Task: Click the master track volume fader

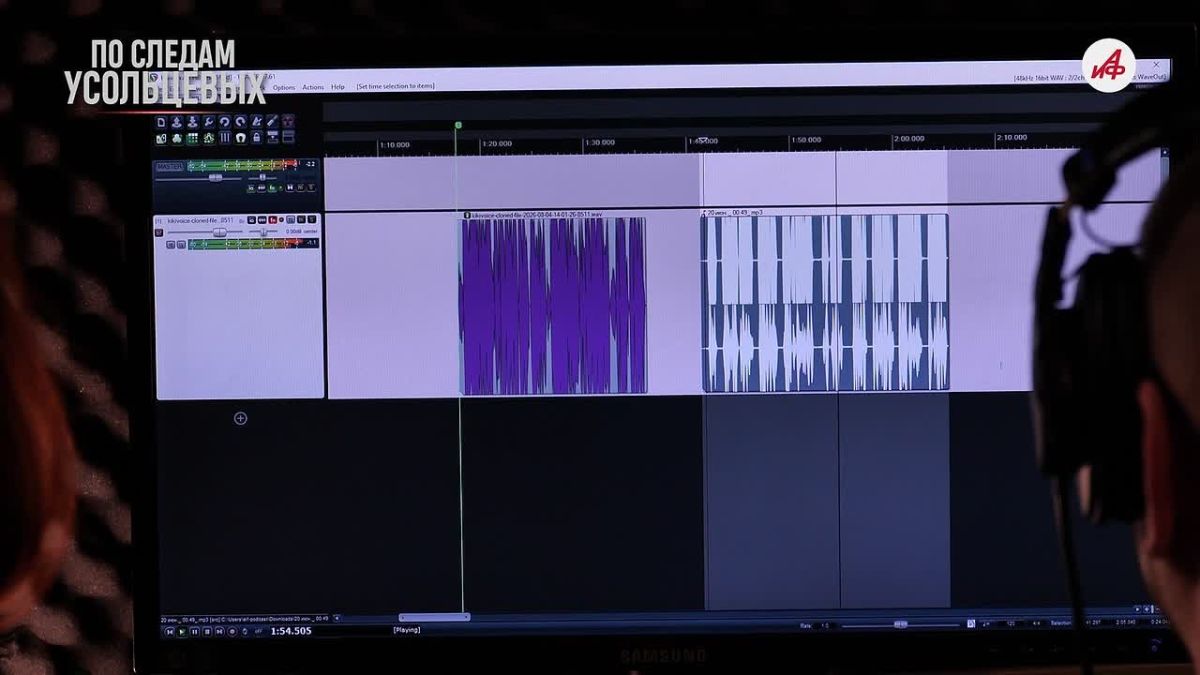Action: click(216, 178)
